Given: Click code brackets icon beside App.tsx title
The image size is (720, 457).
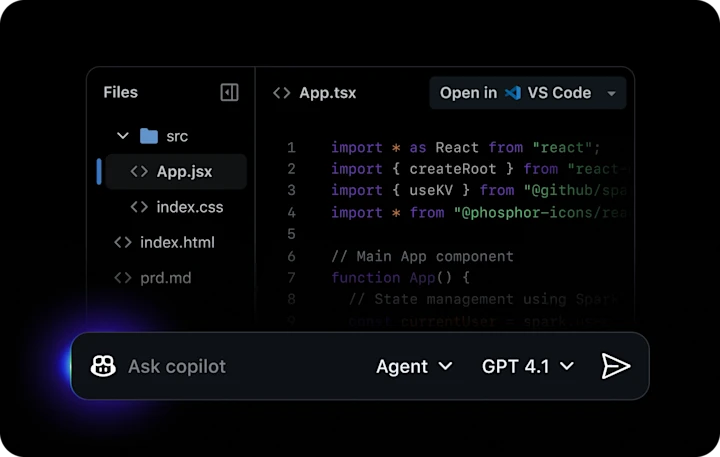Looking at the screenshot, I should [281, 93].
